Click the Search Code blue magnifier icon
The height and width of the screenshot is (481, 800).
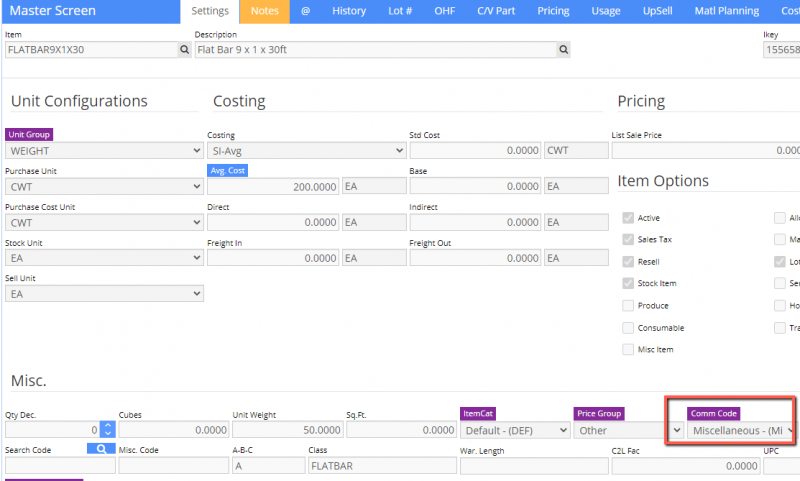click(x=101, y=449)
